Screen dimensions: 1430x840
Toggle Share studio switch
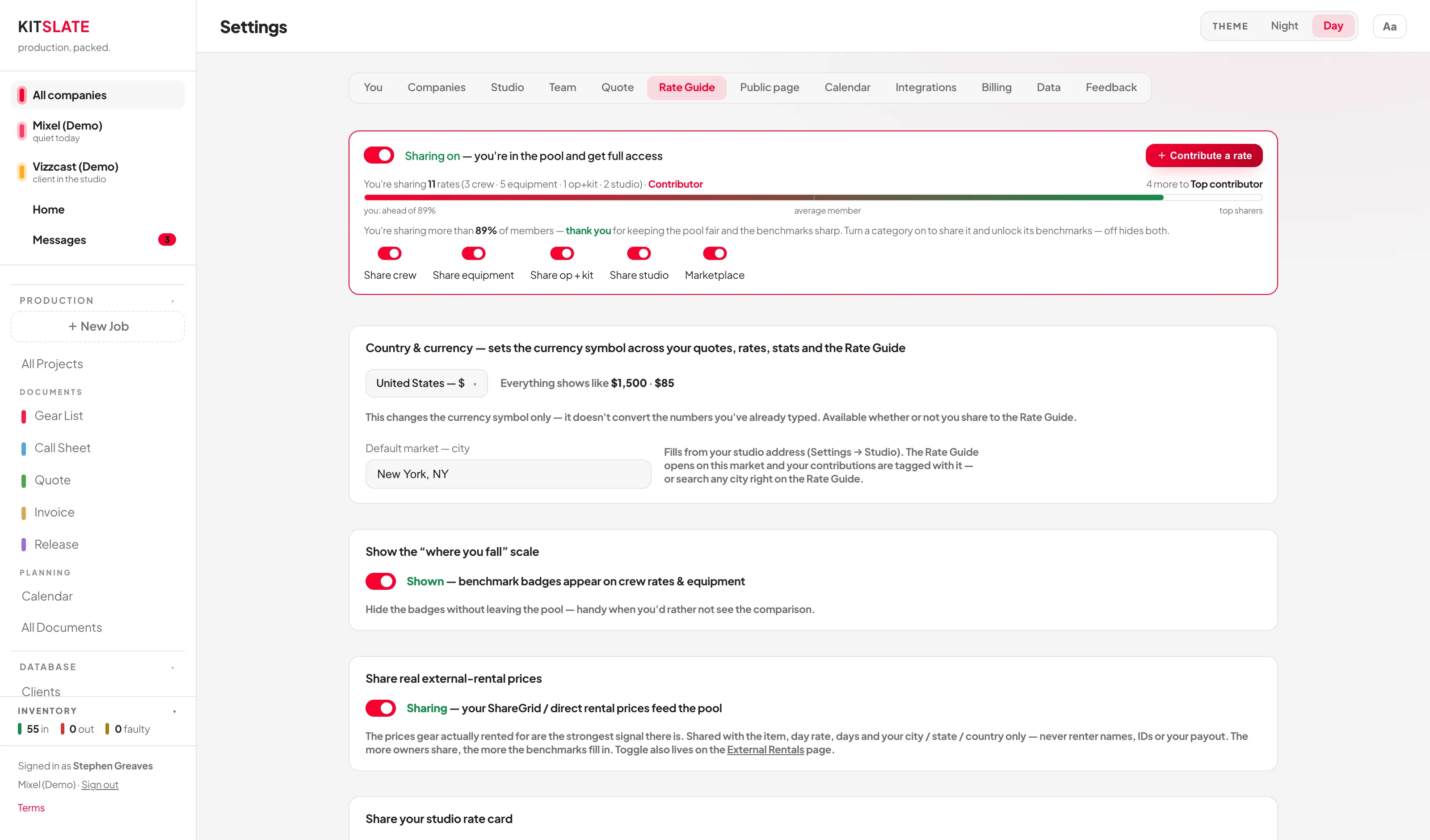639,253
